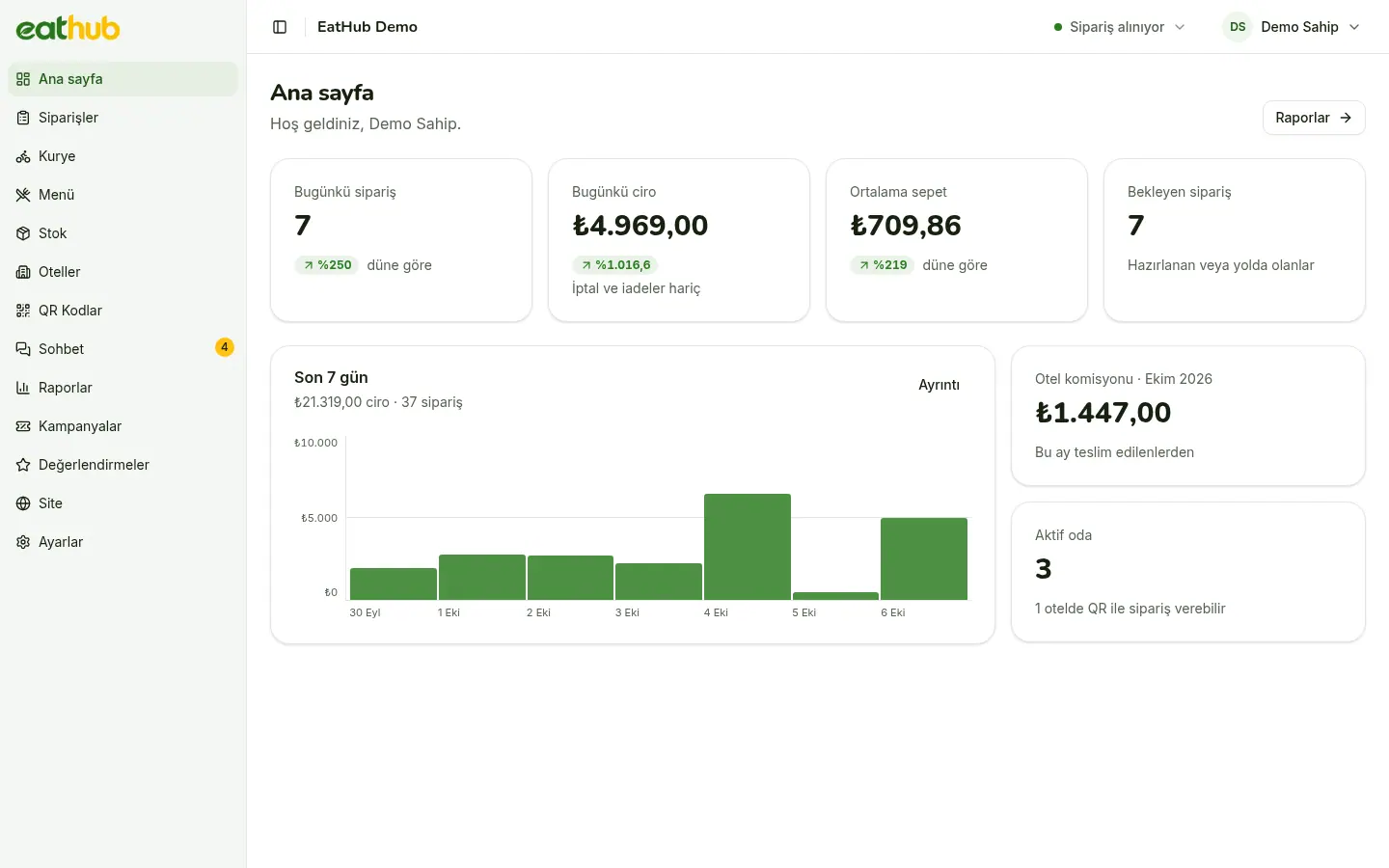Click the Sohbet chat bubbles icon

pyautogui.click(x=23, y=349)
